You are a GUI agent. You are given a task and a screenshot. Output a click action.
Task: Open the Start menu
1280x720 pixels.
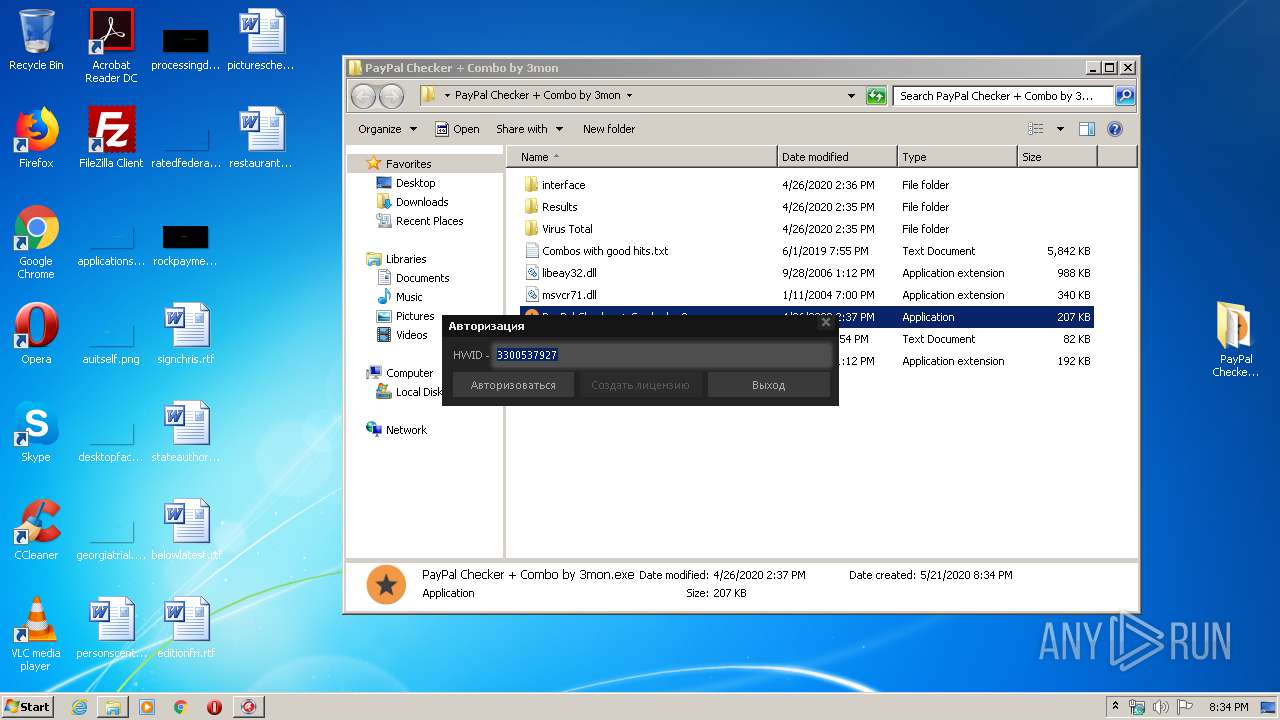28,707
